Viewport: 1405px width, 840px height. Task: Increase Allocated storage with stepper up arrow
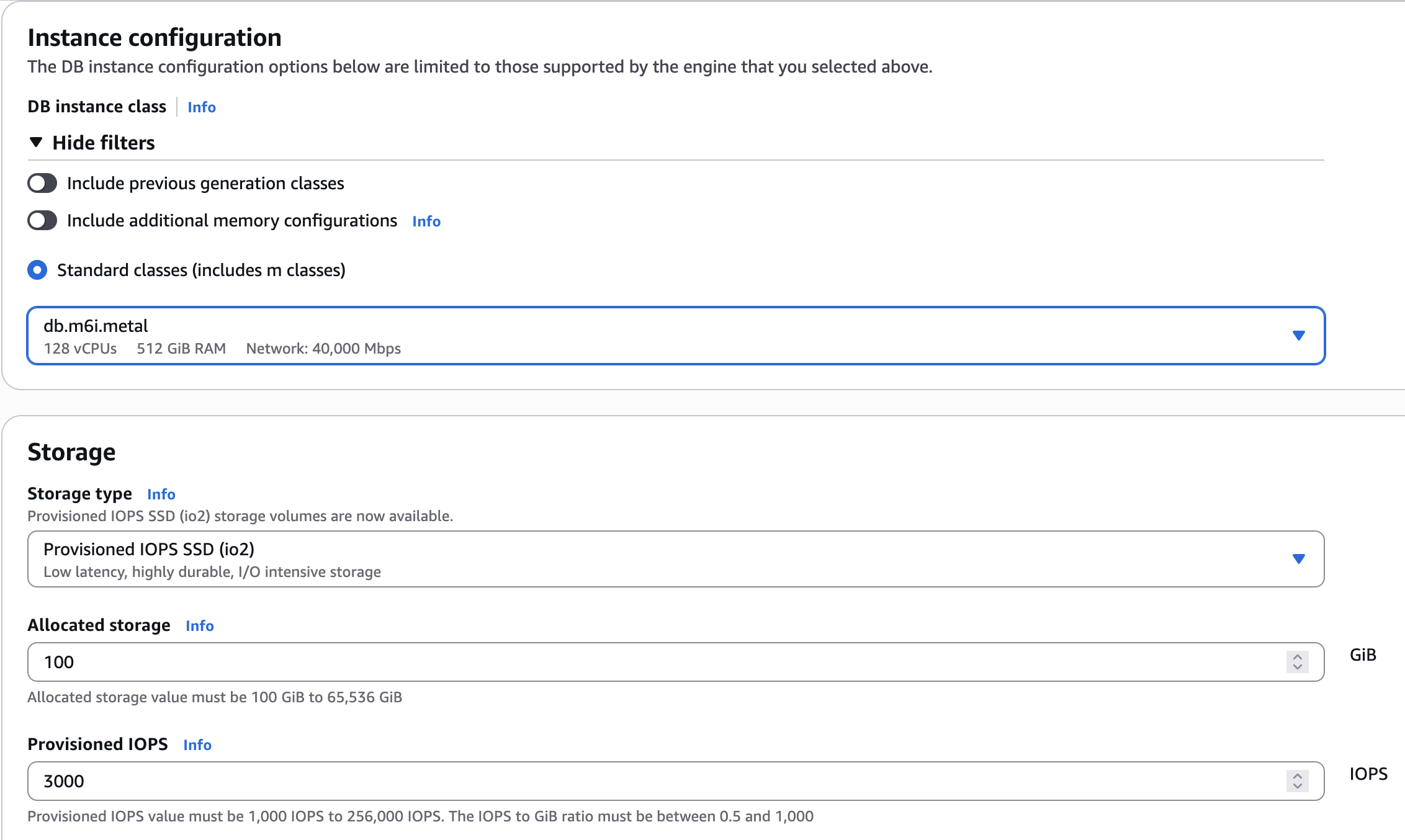click(x=1298, y=657)
